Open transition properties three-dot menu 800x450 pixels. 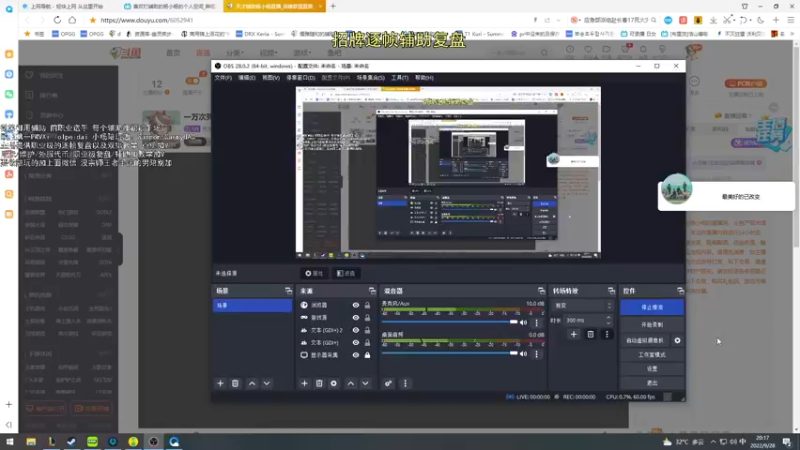click(607, 334)
